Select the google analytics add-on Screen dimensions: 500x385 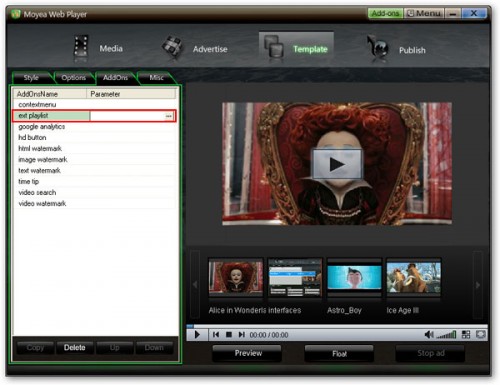pyautogui.click(x=94, y=127)
